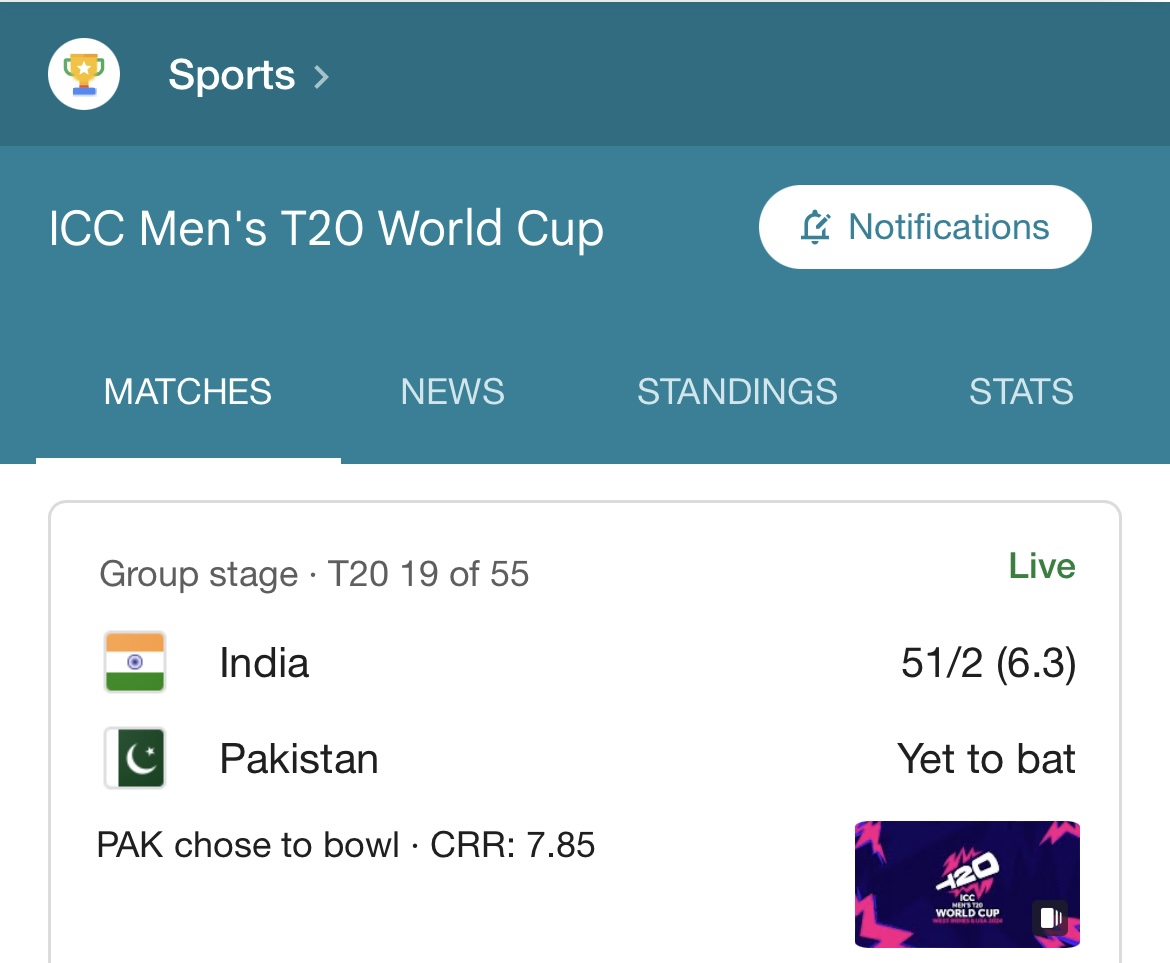The height and width of the screenshot is (963, 1170).
Task: Click the video highlights icon on thumbnail
Action: [x=1051, y=917]
